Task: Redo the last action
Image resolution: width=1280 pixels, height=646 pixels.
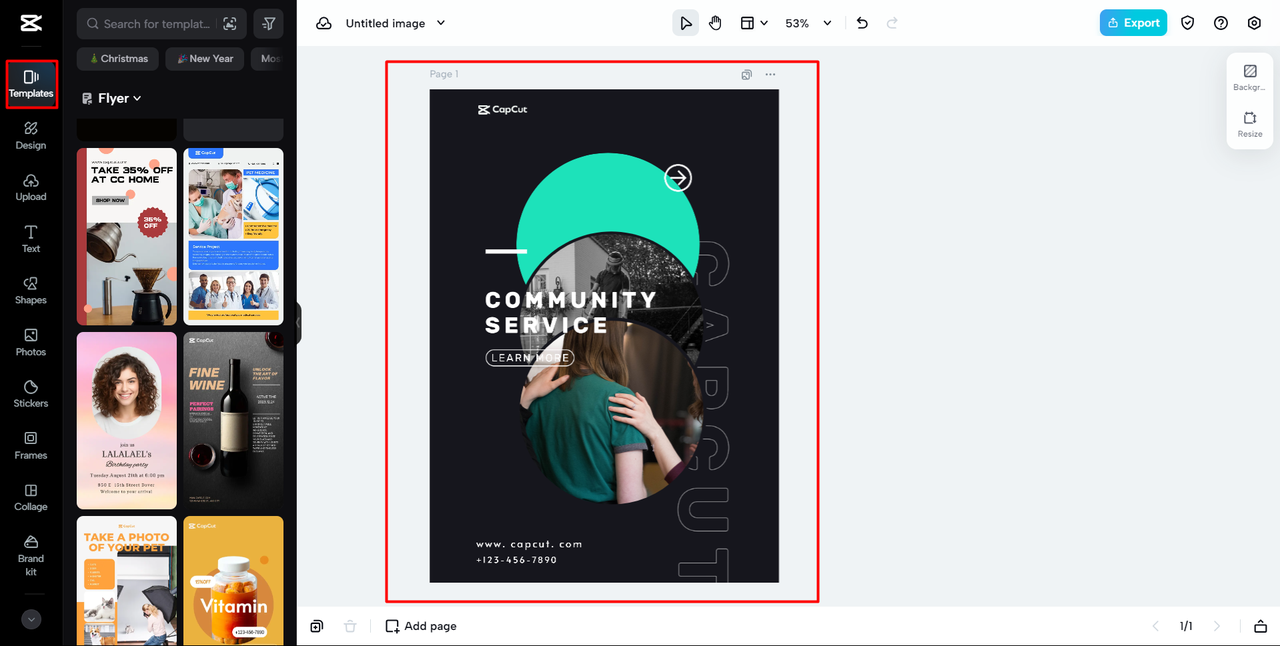Action: pyautogui.click(x=892, y=23)
